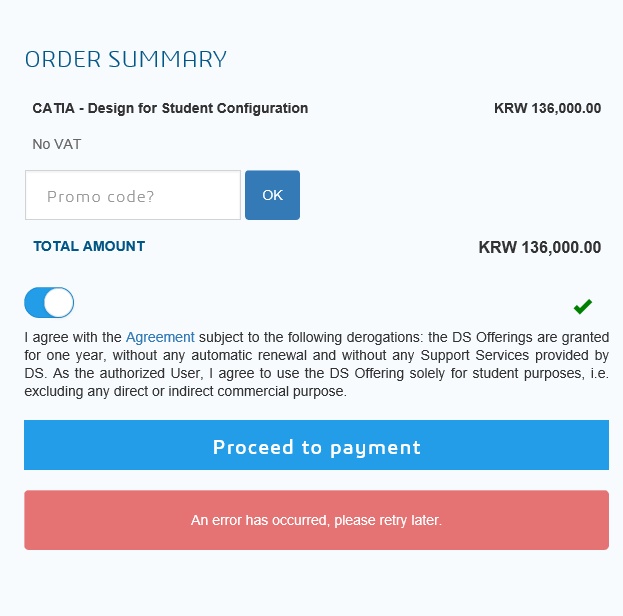Click the TOTAL AMOUNT label

(89, 246)
